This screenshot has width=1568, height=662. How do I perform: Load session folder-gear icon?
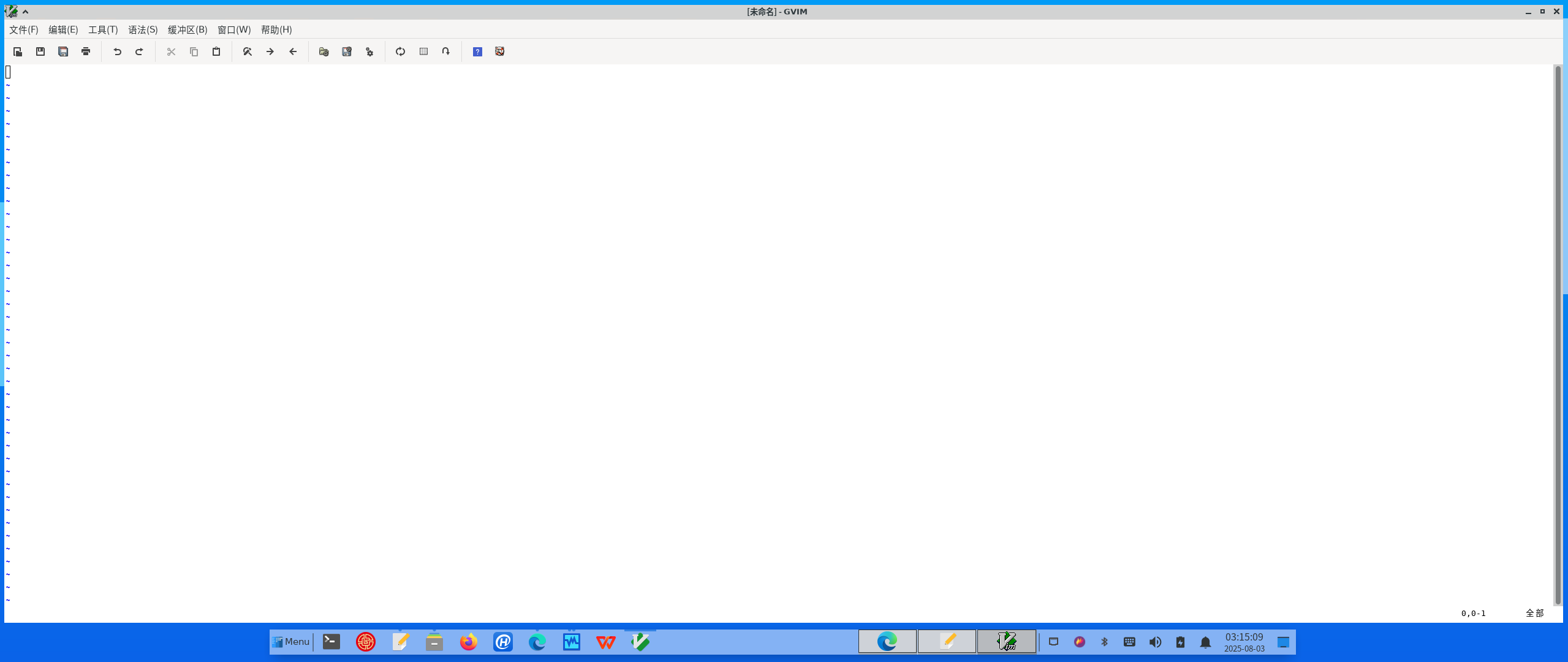(324, 51)
